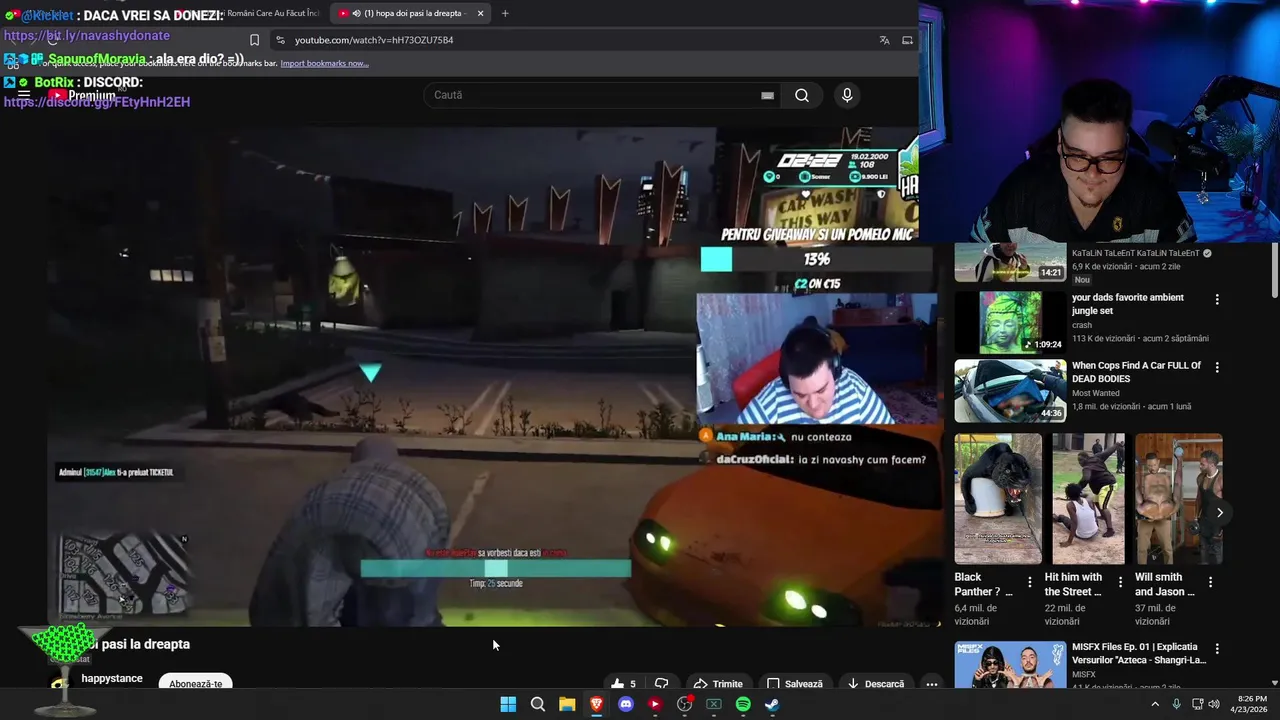
Task: Share video using Trimite button
Action: 718,684
